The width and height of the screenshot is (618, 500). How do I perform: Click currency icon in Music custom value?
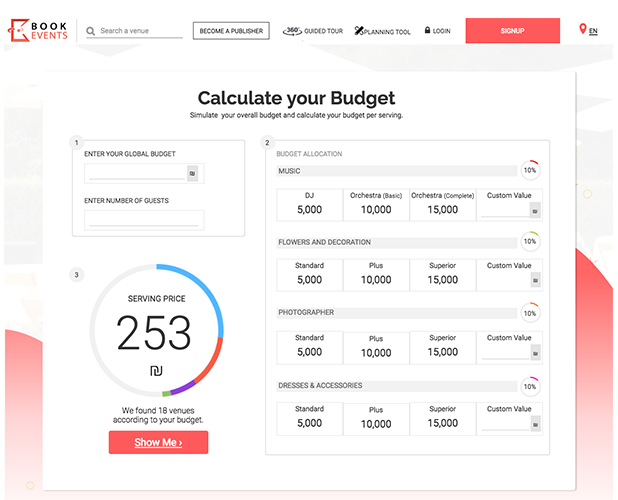click(x=535, y=211)
